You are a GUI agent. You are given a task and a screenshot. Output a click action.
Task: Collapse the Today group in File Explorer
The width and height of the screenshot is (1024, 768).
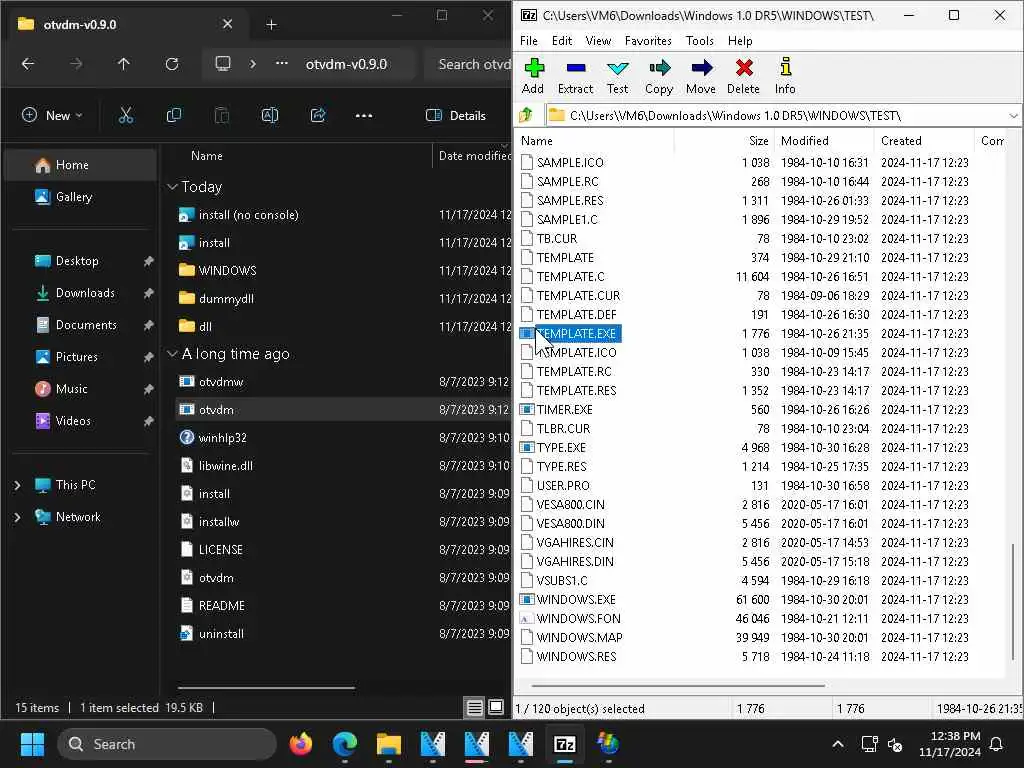tap(172, 187)
